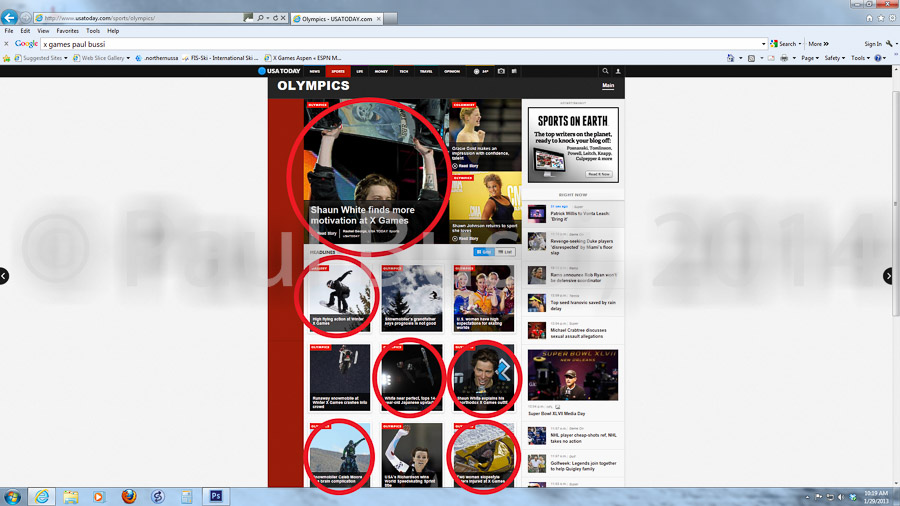Go to the SPORTS section tab

[338, 71]
